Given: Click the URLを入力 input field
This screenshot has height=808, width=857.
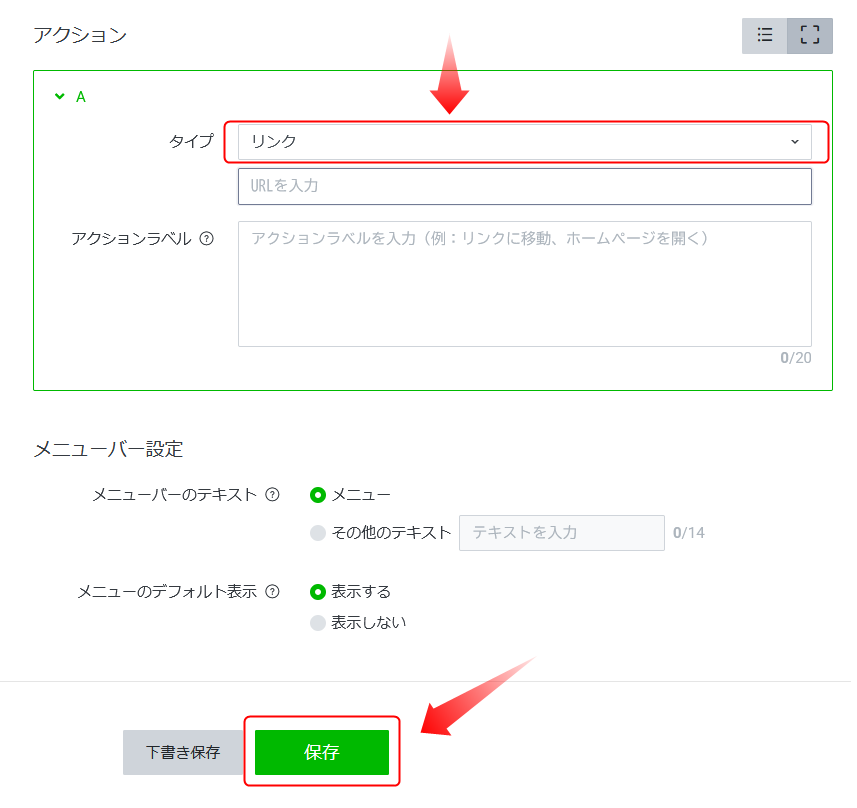Looking at the screenshot, I should 525,186.
